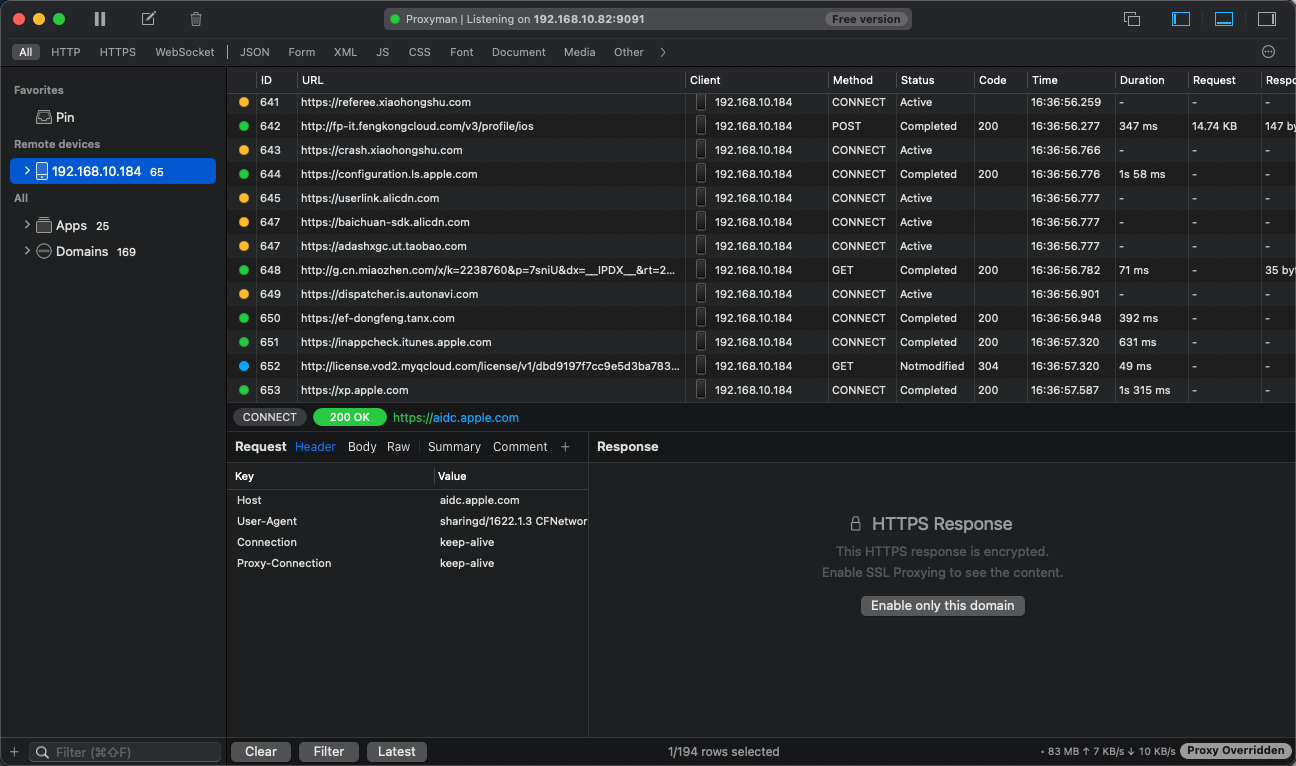Screen dimensions: 1296x766
Task: Filter by Document content type
Action: click(x=519, y=52)
